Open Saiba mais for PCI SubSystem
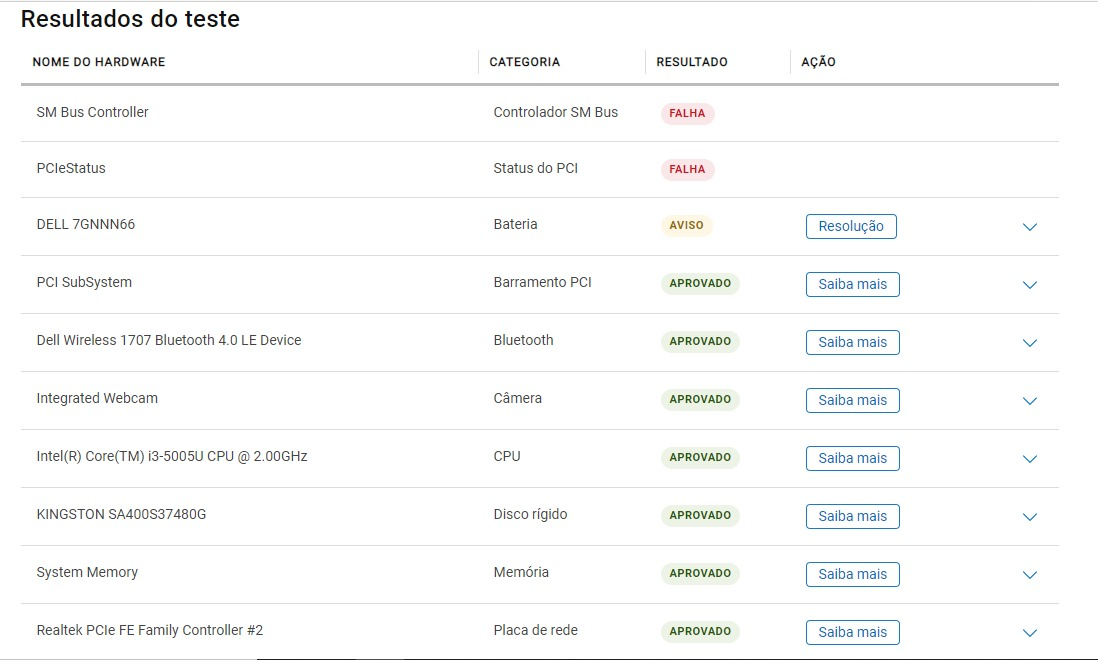The height and width of the screenshot is (660, 1098). tap(852, 284)
